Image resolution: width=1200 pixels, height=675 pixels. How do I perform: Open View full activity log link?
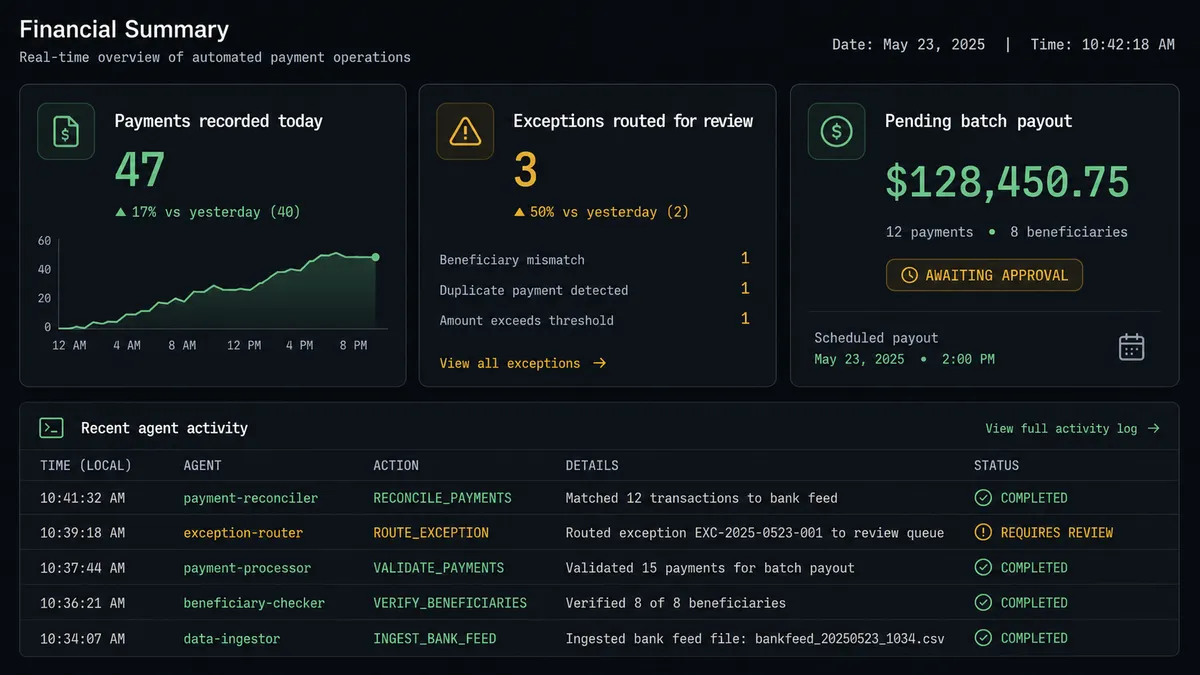(1072, 428)
